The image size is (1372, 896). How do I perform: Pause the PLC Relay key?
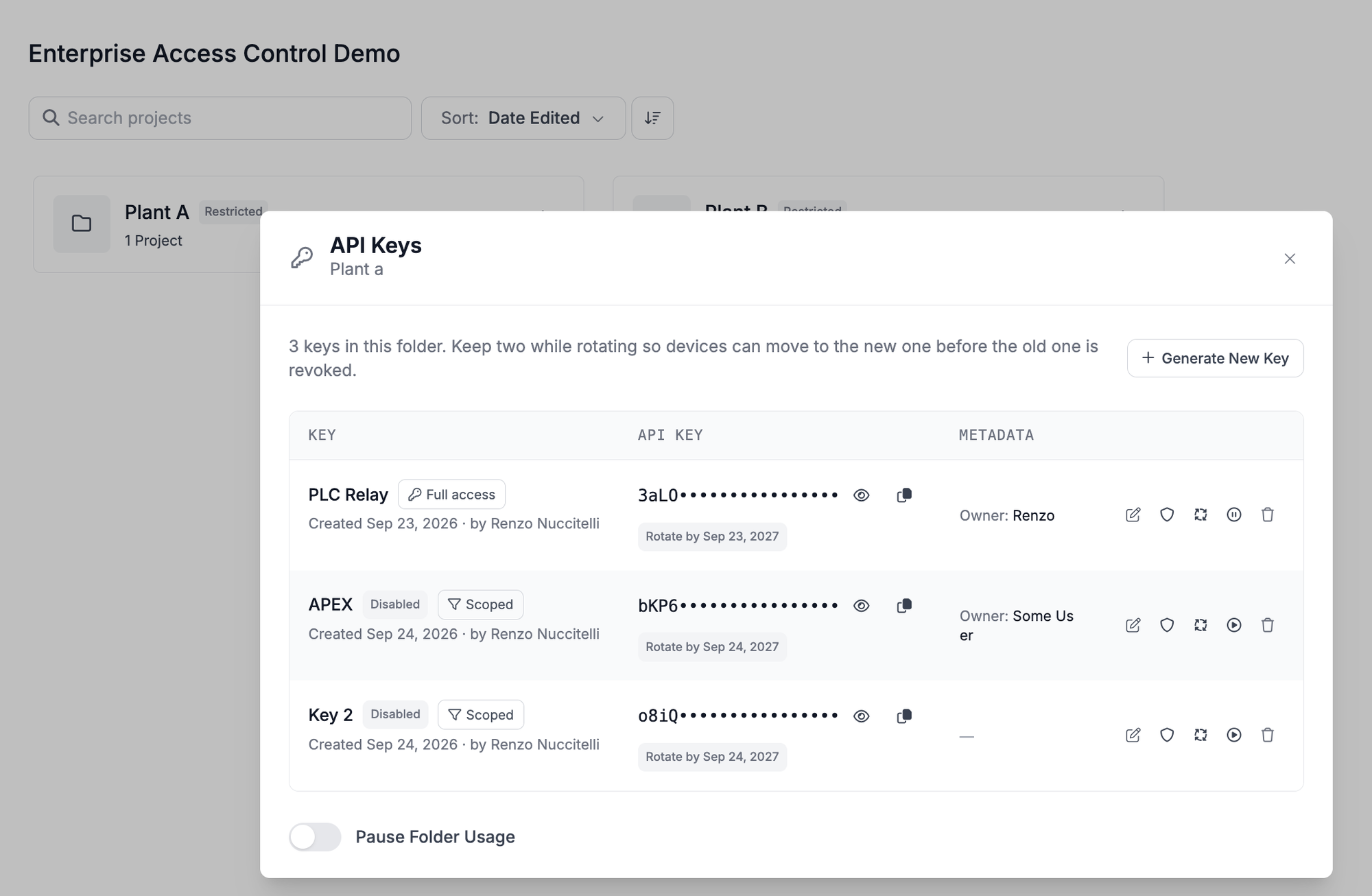coord(1234,515)
